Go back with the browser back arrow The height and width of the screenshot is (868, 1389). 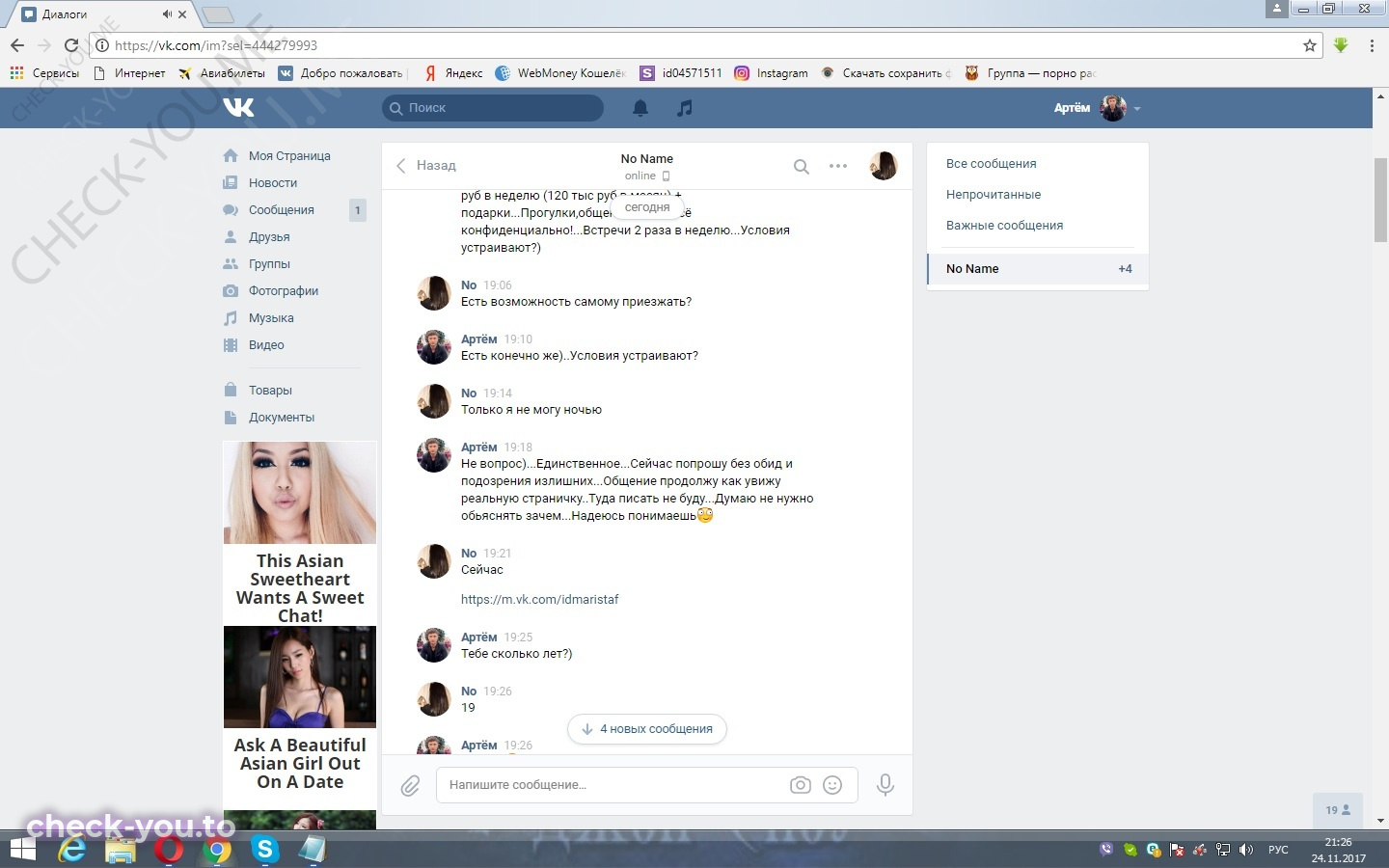coord(17,45)
